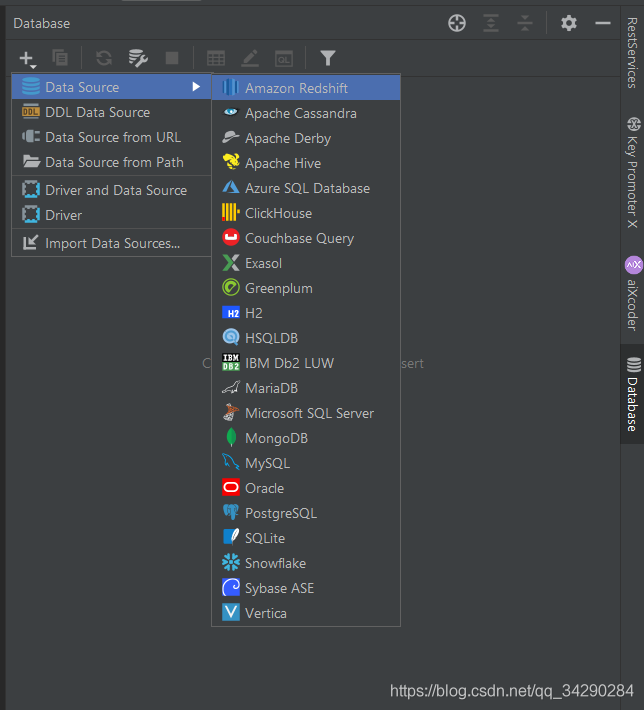Click the Expand All icon
This screenshot has width=644, height=710.
pyautogui.click(x=491, y=23)
